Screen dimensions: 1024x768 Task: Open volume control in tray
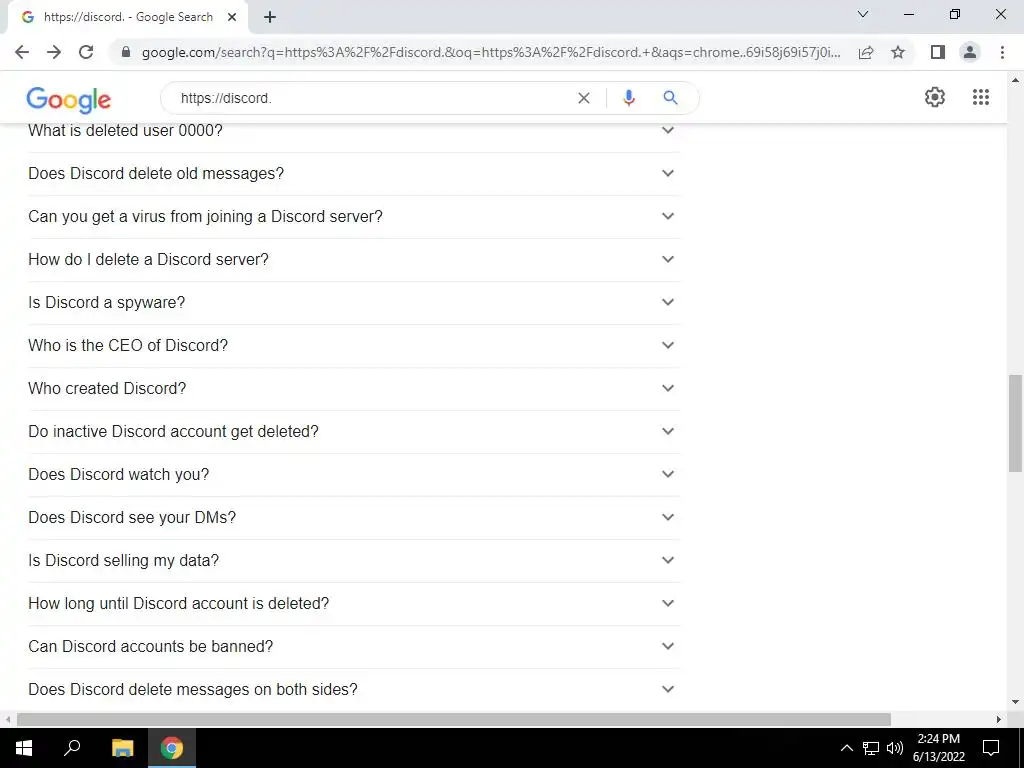point(895,748)
